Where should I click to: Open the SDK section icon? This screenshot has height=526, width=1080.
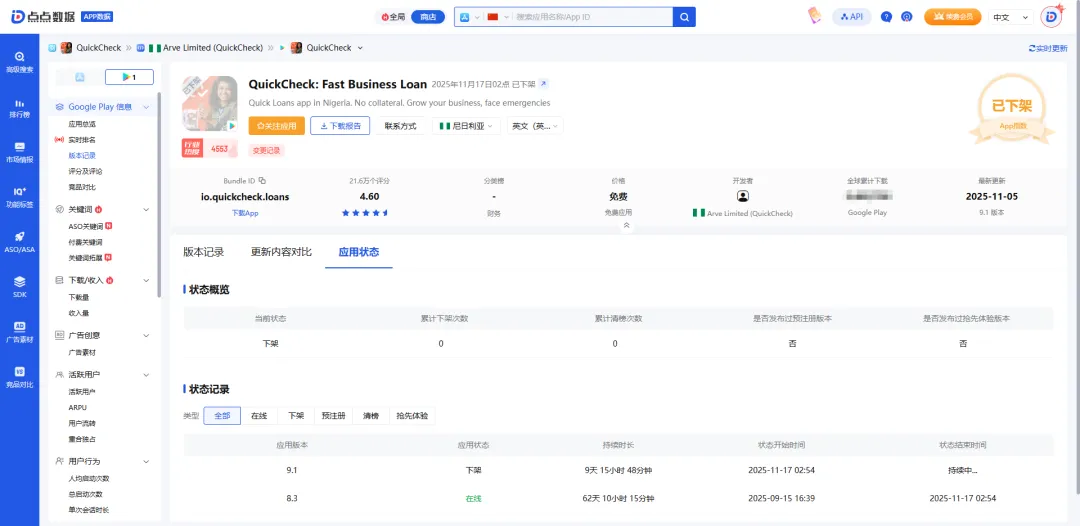point(19,286)
